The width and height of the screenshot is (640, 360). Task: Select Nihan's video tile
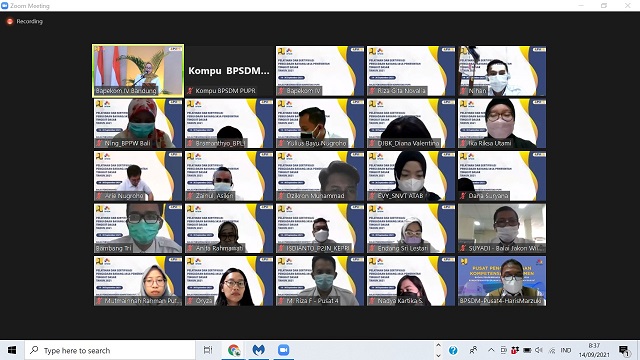pyautogui.click(x=502, y=71)
